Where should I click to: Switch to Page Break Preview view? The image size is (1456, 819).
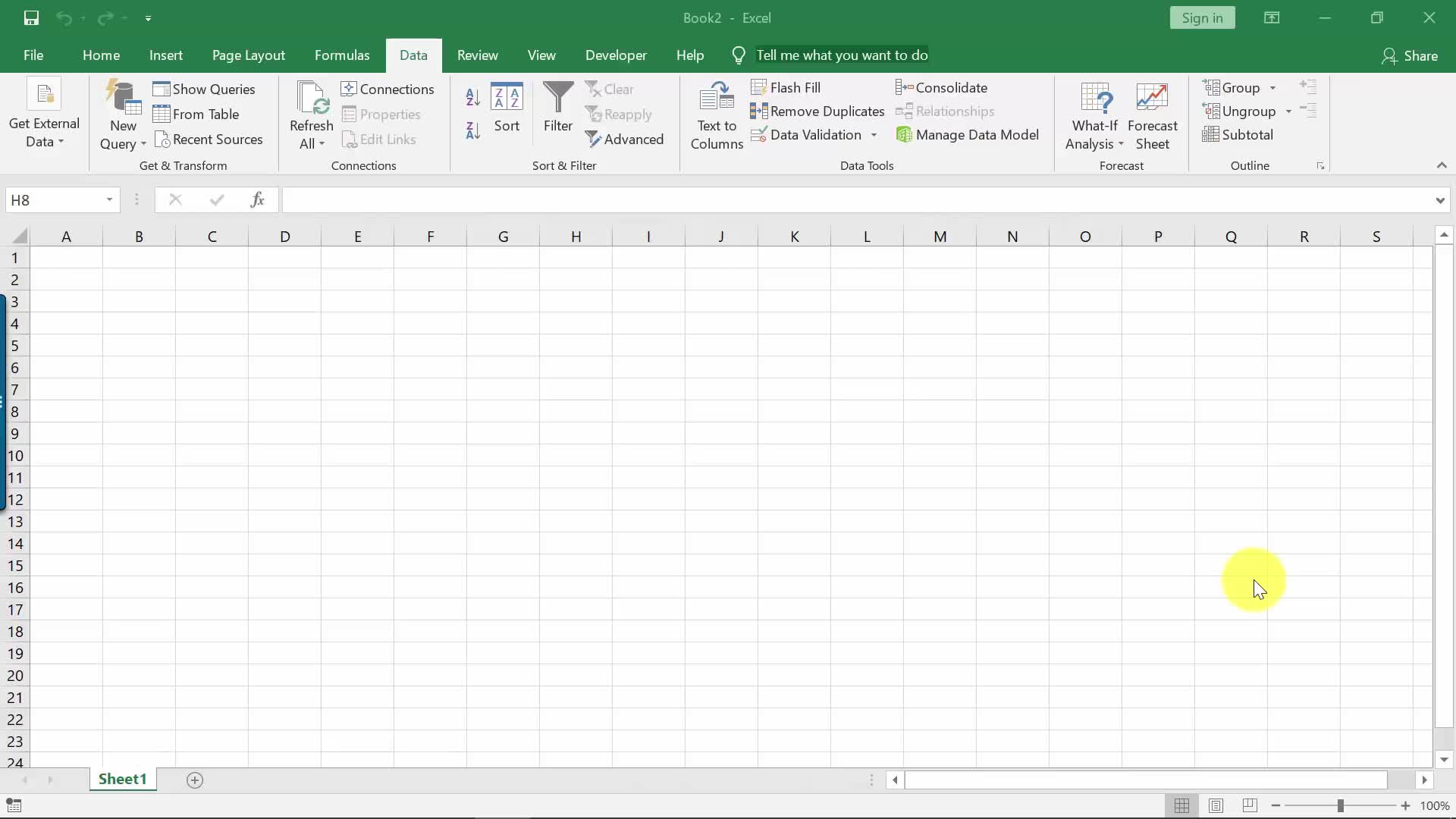pyautogui.click(x=1250, y=805)
